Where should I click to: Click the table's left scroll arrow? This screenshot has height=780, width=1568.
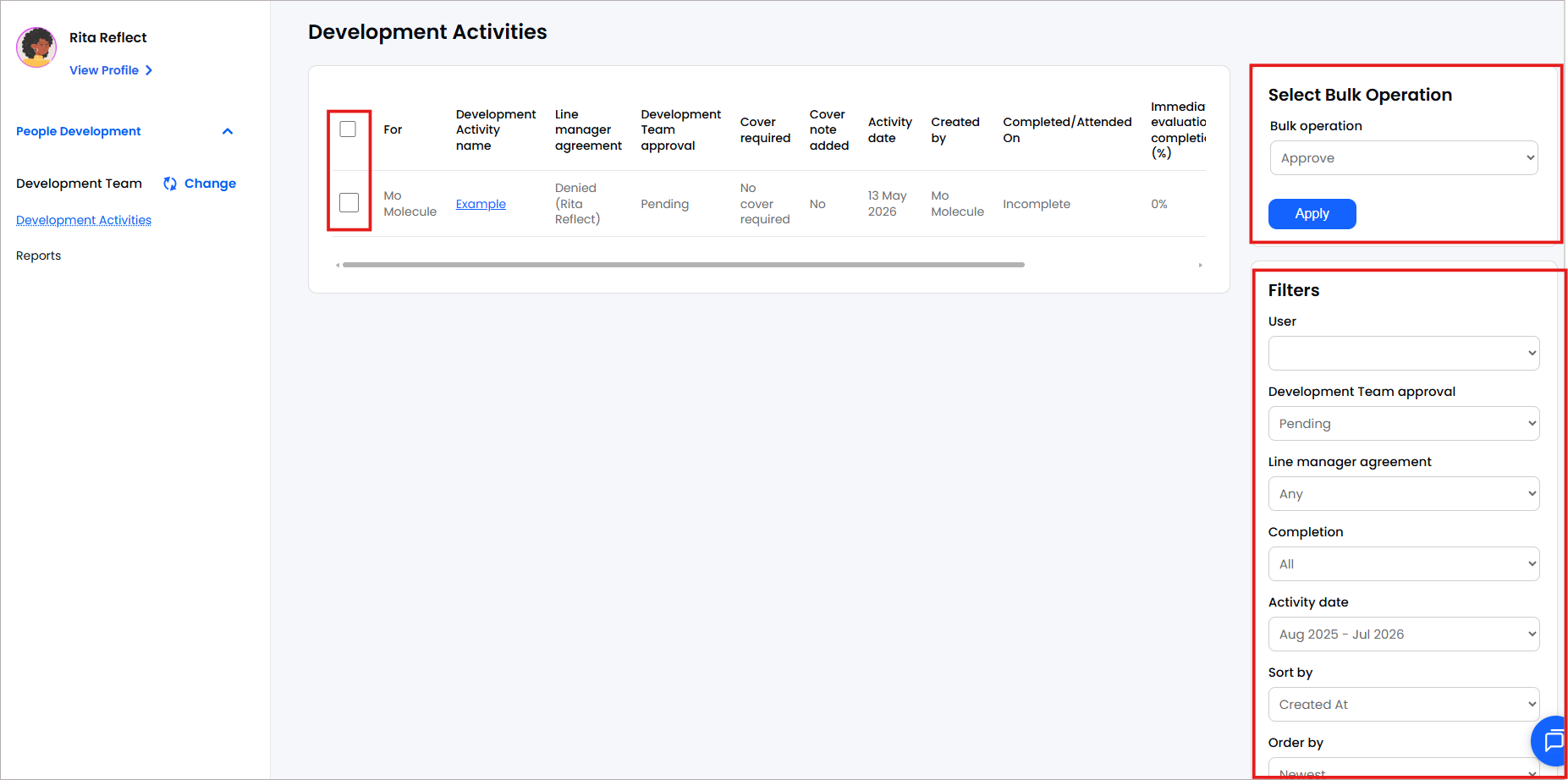pyautogui.click(x=338, y=265)
